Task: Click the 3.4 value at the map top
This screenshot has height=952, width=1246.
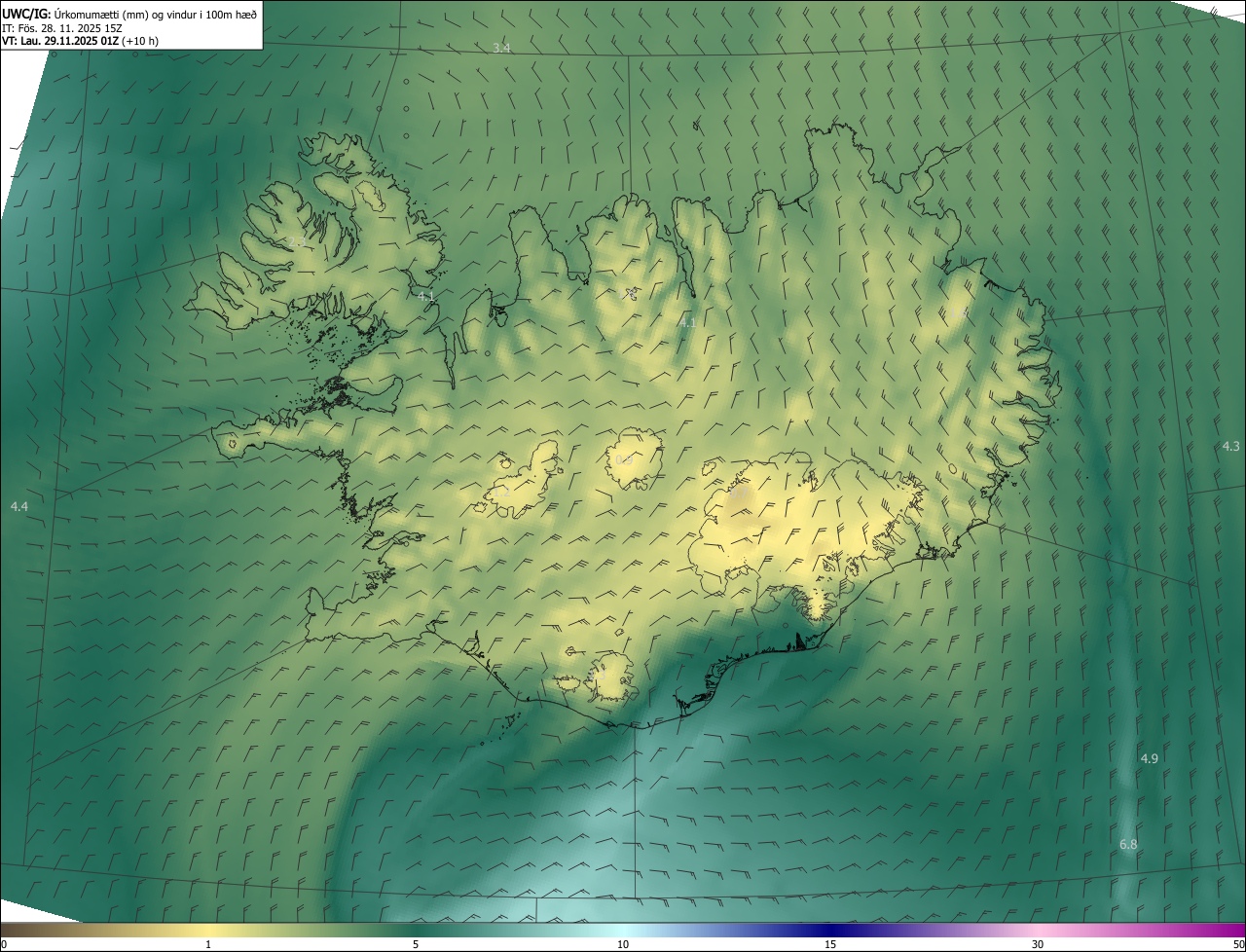Action: pos(501,48)
